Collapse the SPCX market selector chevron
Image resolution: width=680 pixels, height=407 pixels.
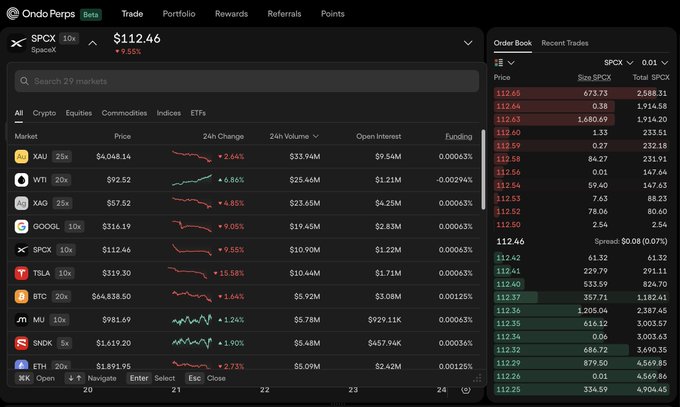[x=92, y=43]
